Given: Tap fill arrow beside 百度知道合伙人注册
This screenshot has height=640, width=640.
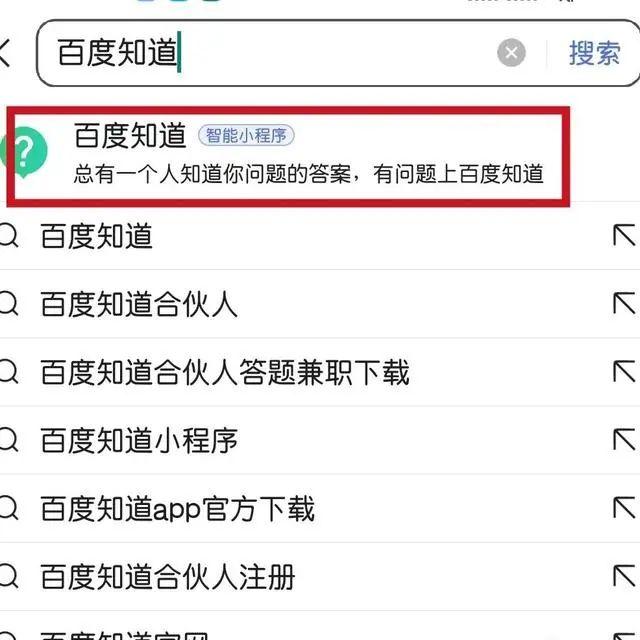Looking at the screenshot, I should 624,576.
